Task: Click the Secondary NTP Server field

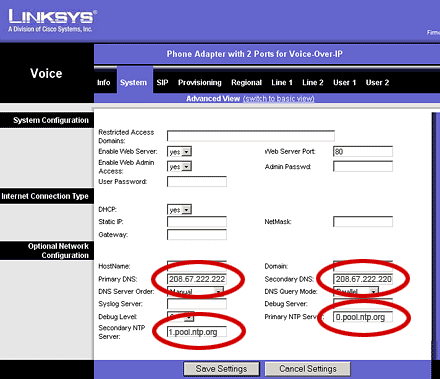Action: [197, 332]
